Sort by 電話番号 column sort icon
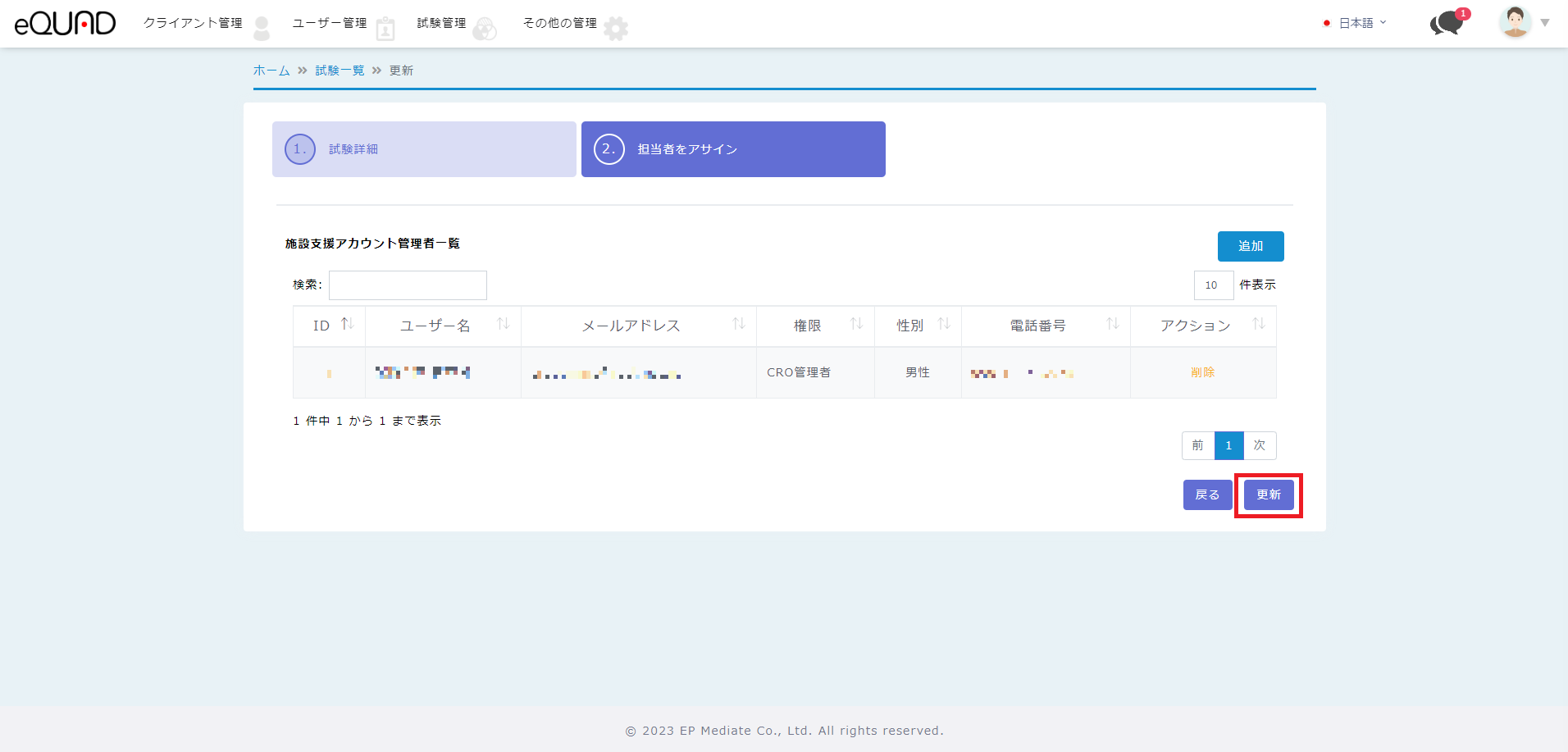The image size is (1568, 752). (1112, 325)
